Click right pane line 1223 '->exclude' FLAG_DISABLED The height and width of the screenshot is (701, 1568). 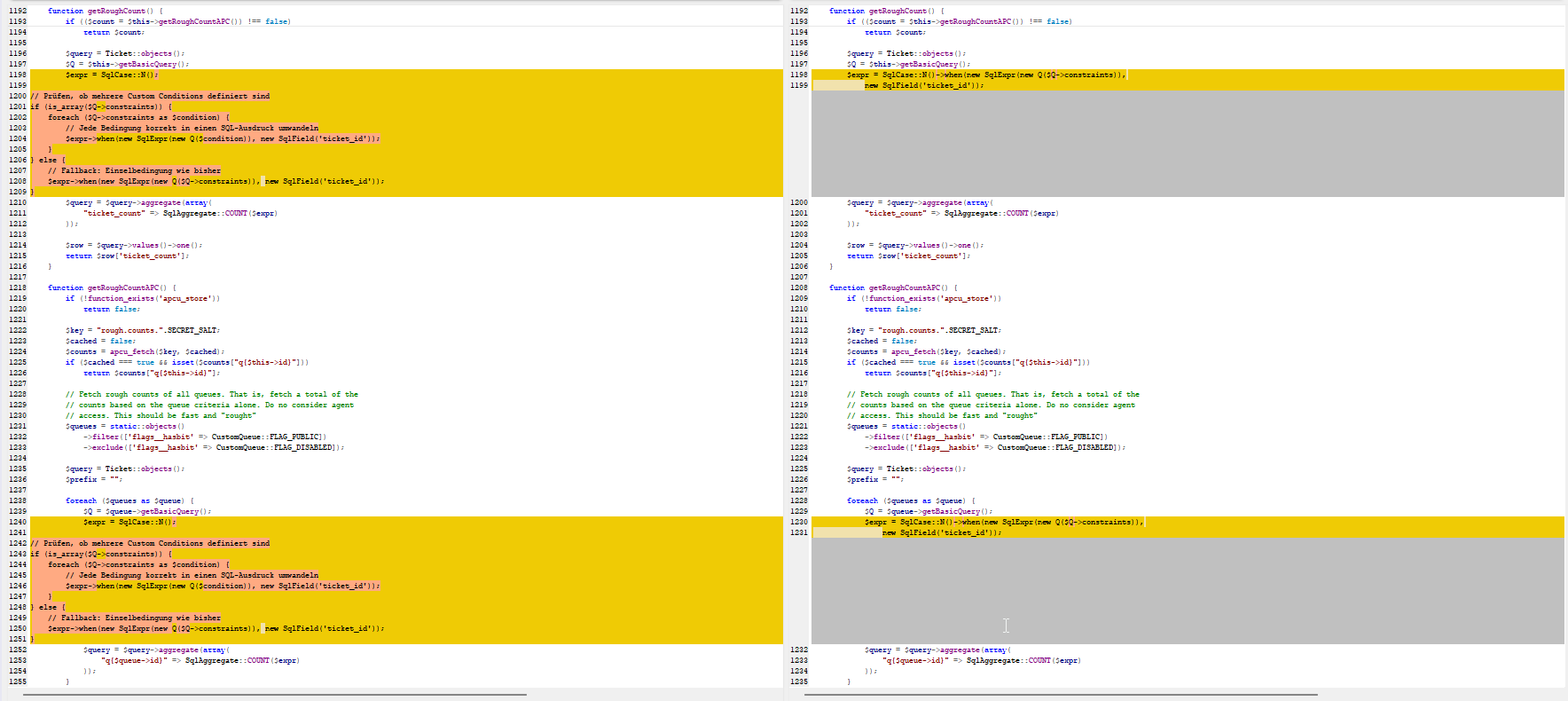click(995, 447)
